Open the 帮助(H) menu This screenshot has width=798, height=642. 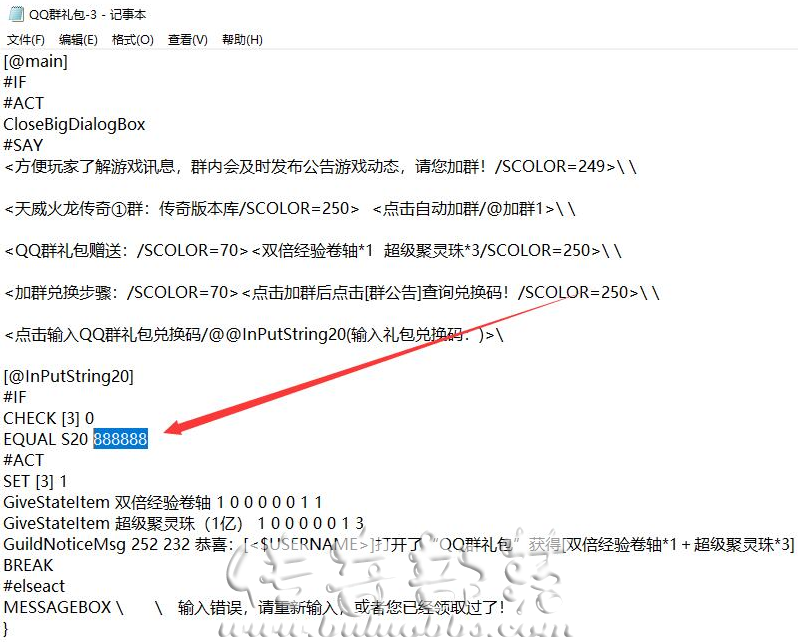pos(242,40)
